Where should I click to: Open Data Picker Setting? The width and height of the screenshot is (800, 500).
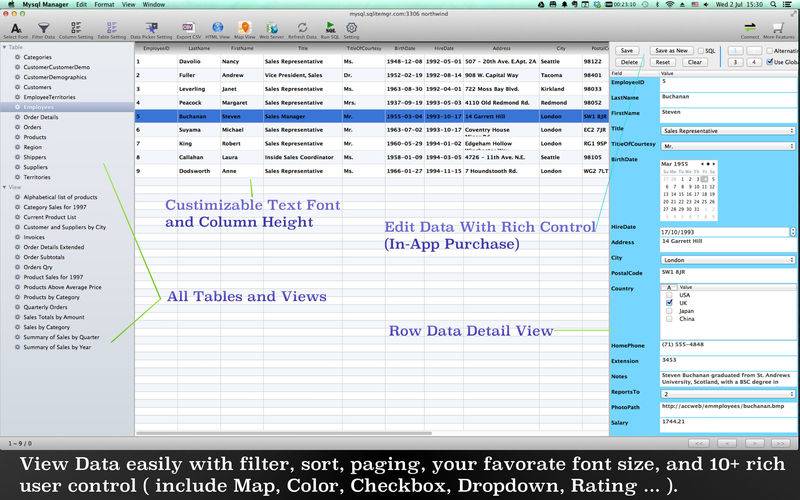[152, 29]
